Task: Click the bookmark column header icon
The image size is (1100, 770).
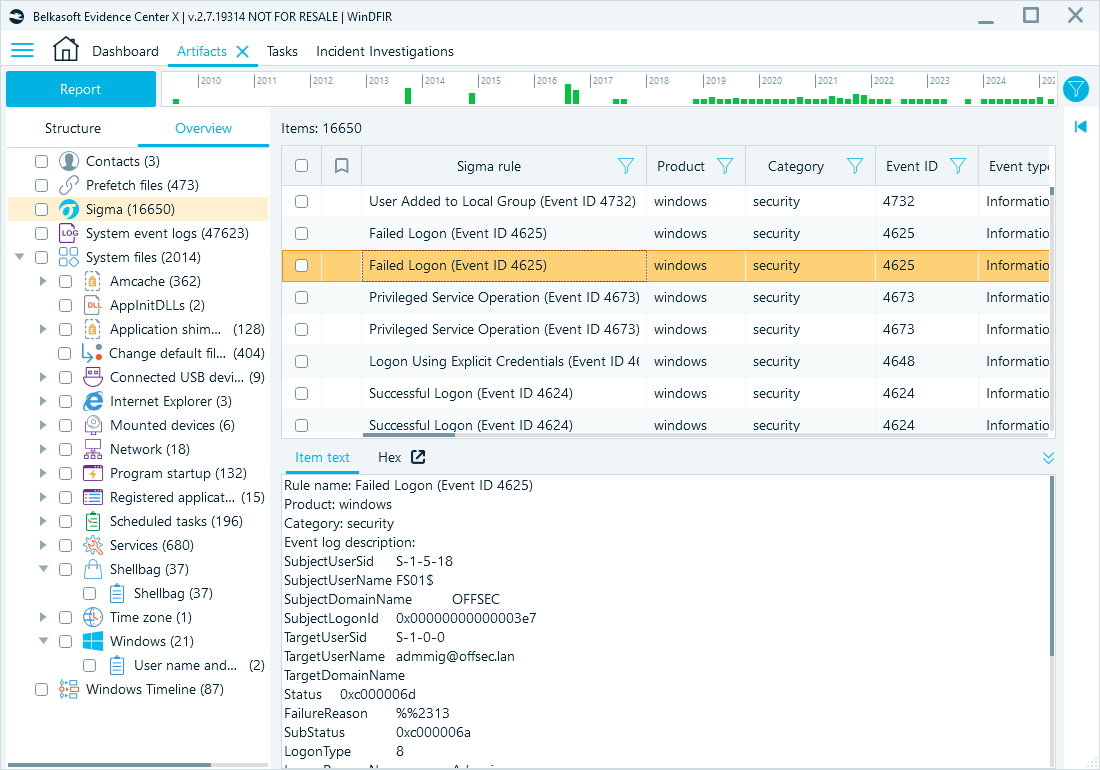Action: coord(342,166)
